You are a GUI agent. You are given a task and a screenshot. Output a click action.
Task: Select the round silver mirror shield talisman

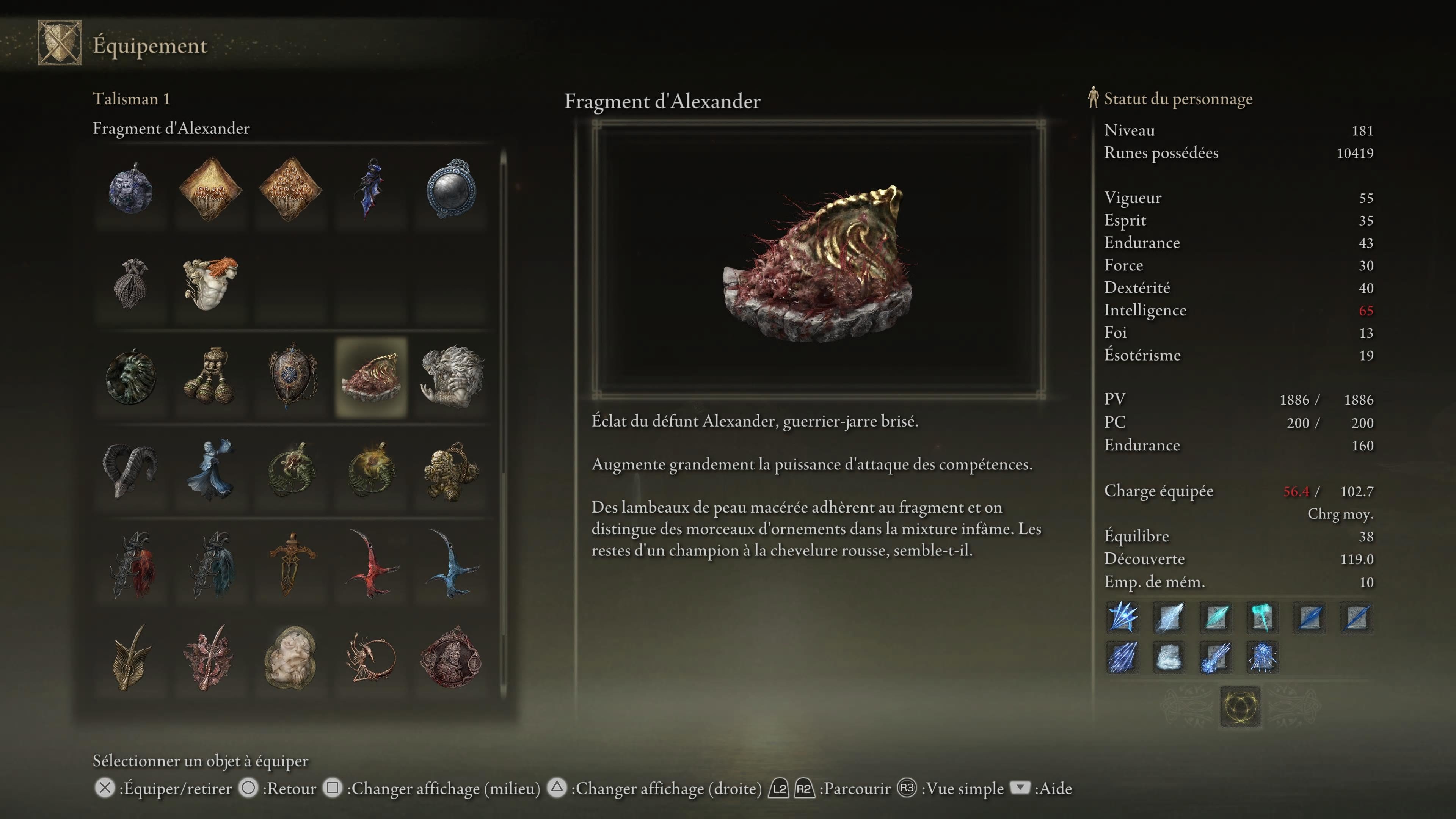tap(452, 189)
